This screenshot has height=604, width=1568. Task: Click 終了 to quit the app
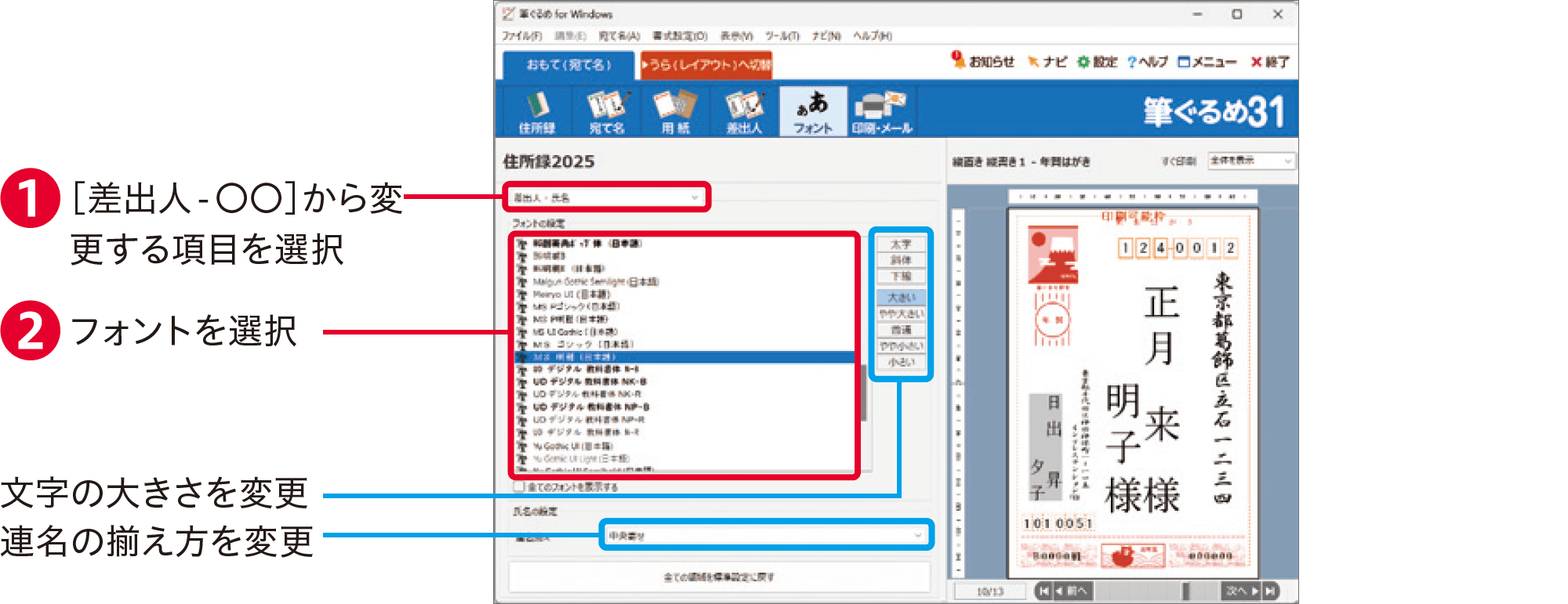click(x=1270, y=61)
